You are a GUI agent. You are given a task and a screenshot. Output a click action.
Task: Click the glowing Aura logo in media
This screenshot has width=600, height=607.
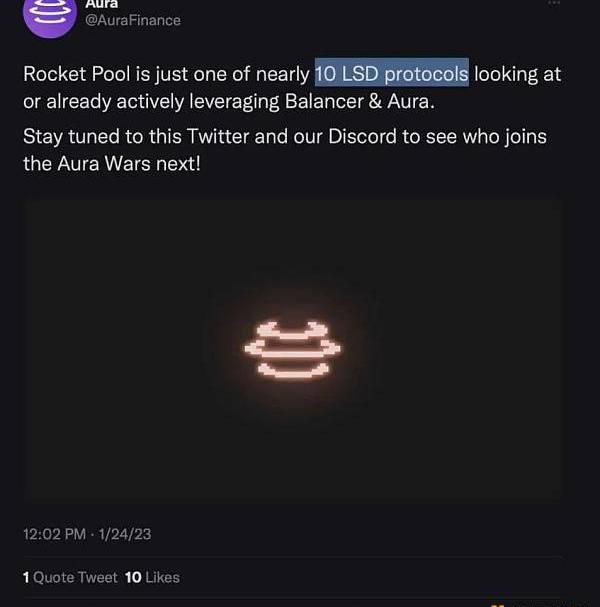293,349
